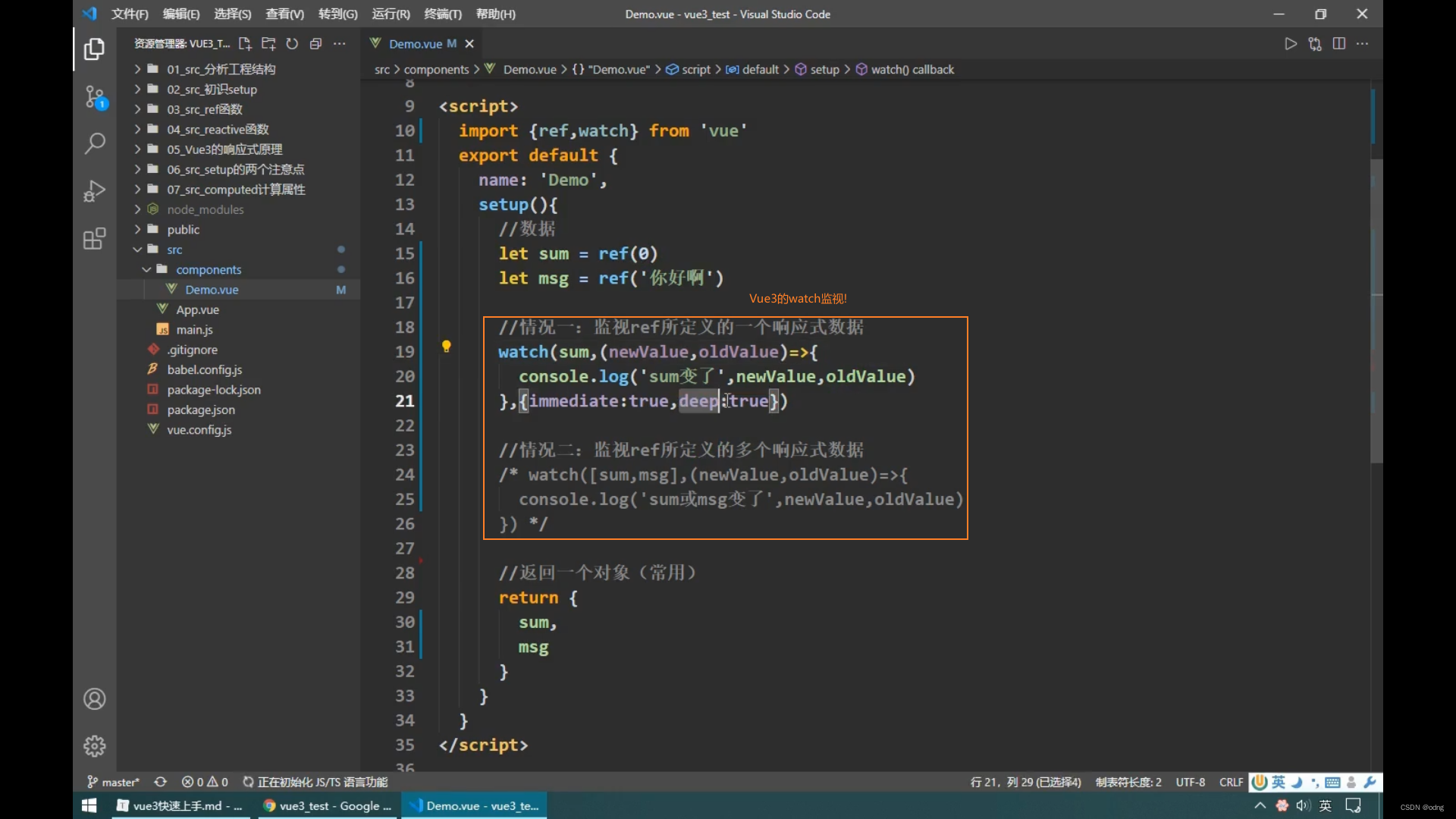
Task: Open editor more actions ellipsis
Action: coord(1363,44)
